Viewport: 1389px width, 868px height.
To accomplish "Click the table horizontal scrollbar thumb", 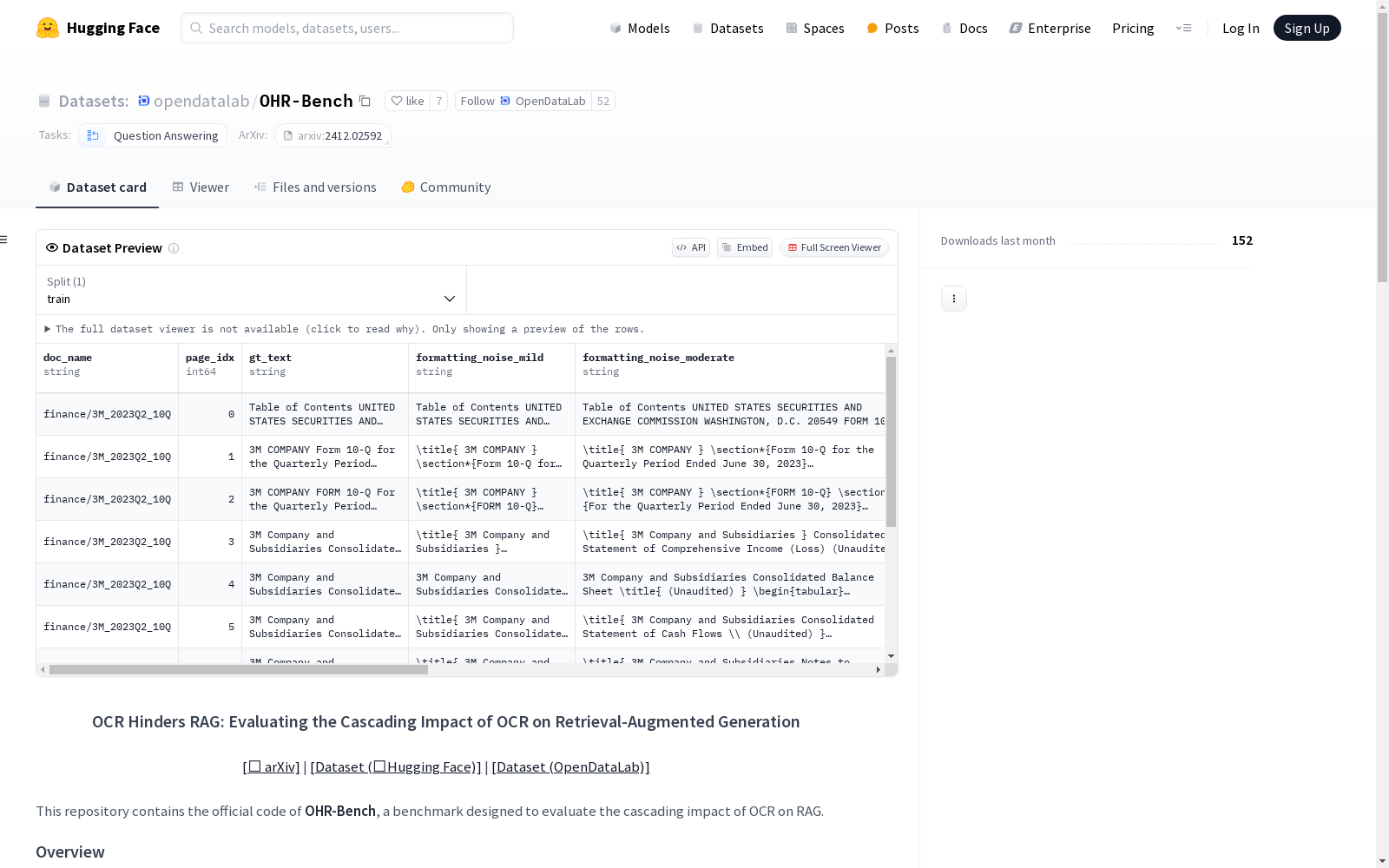I will pyautogui.click(x=239, y=669).
